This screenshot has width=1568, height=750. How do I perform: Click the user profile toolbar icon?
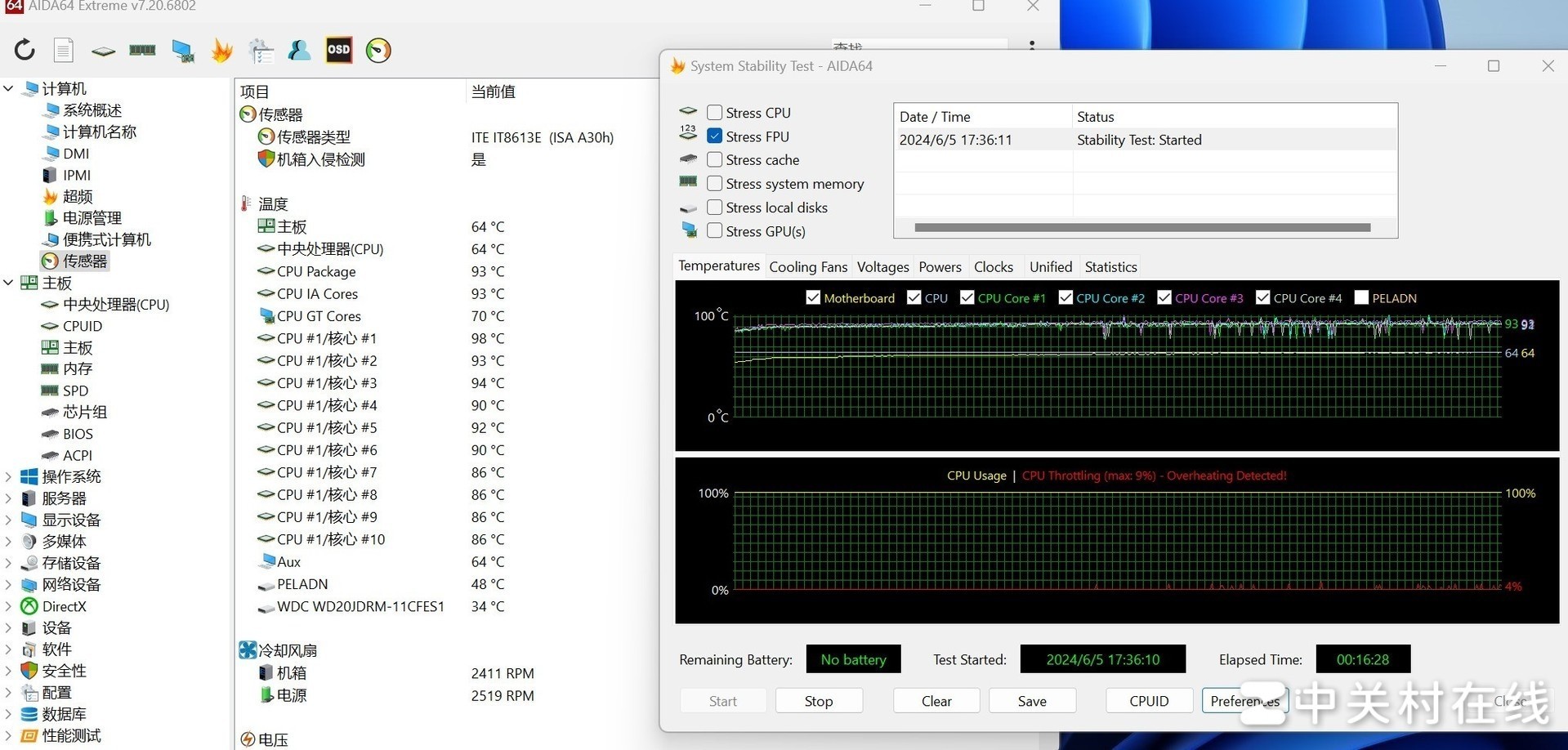[x=299, y=50]
